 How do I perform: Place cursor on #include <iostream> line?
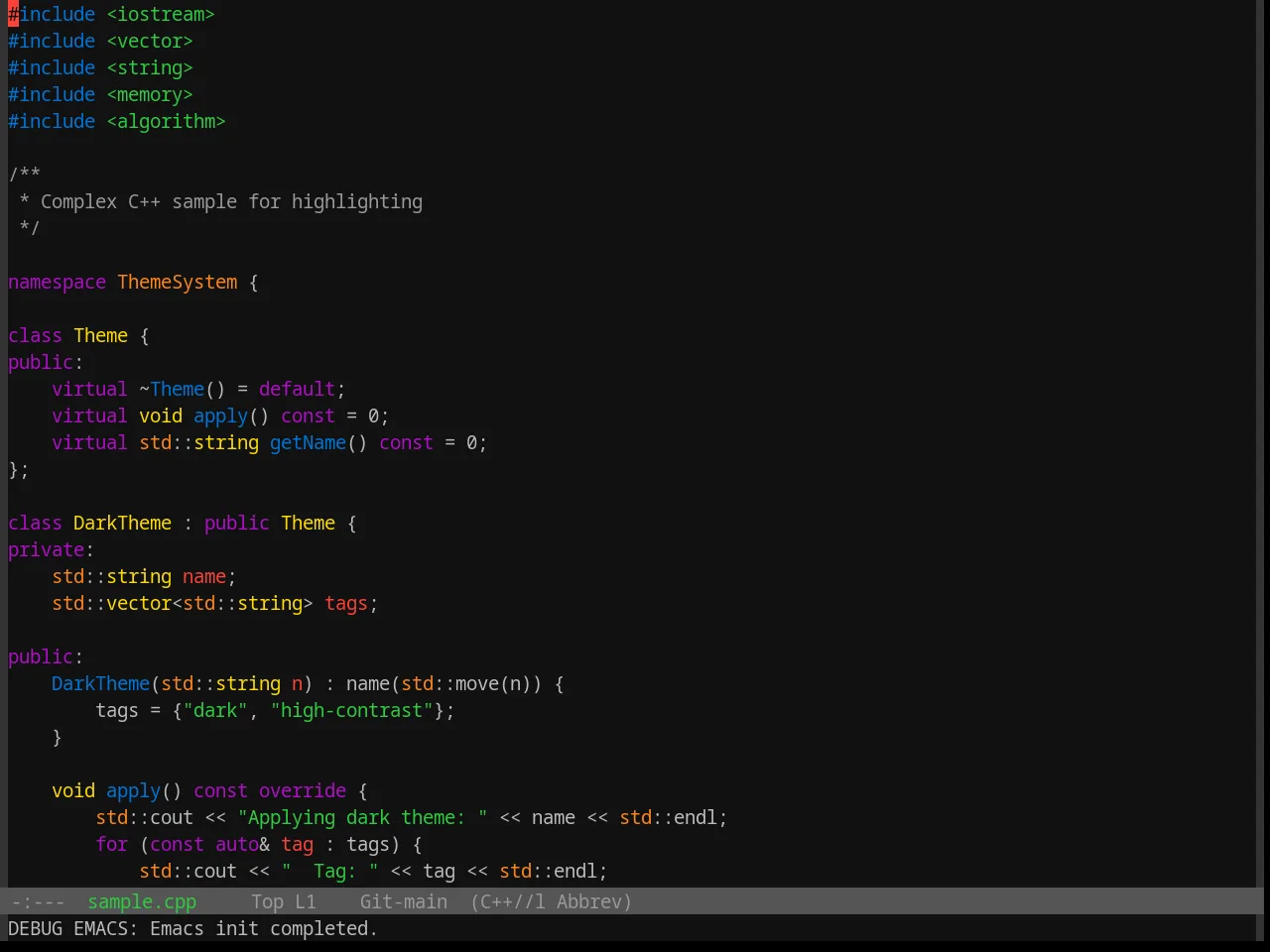111,14
